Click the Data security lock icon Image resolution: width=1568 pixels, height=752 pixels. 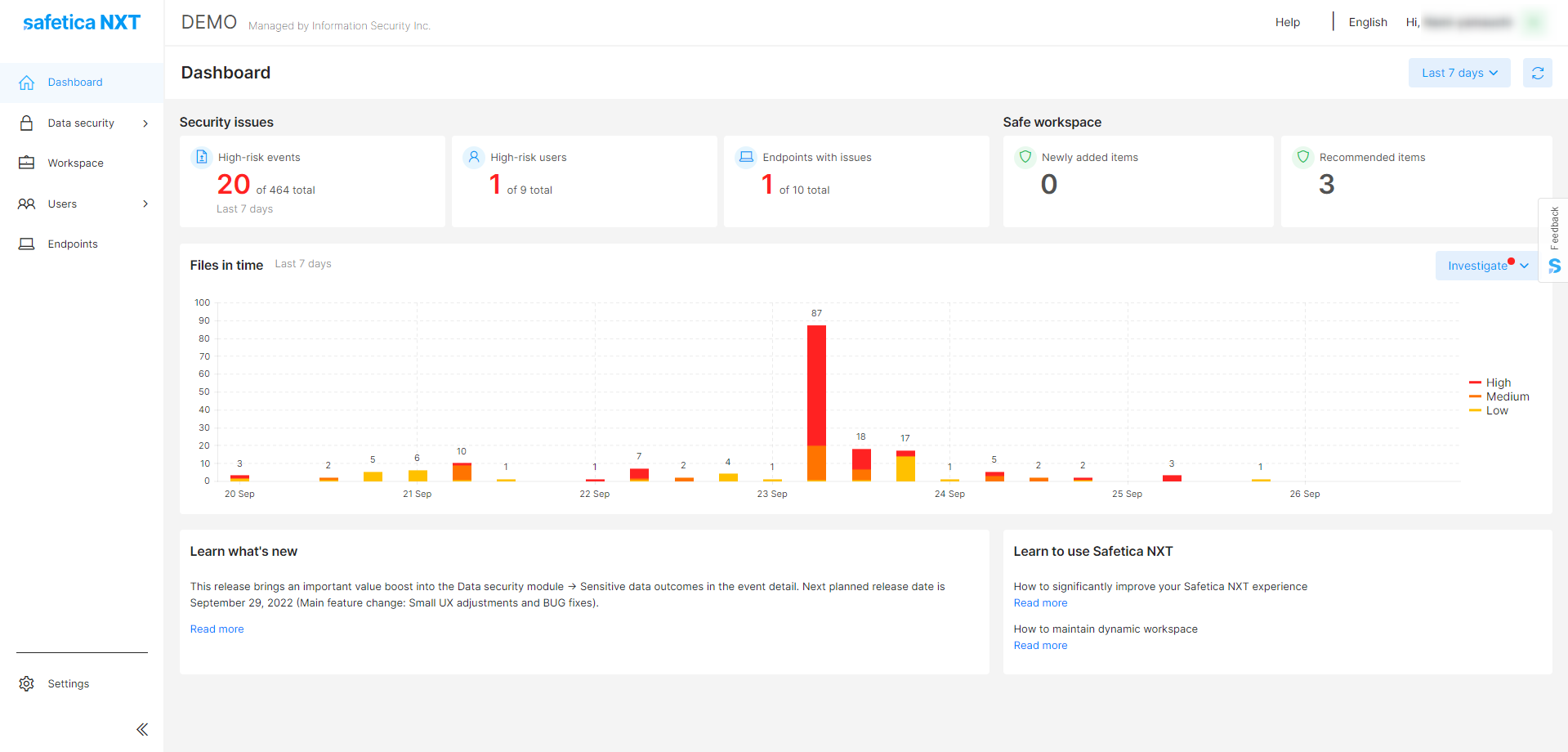click(27, 123)
